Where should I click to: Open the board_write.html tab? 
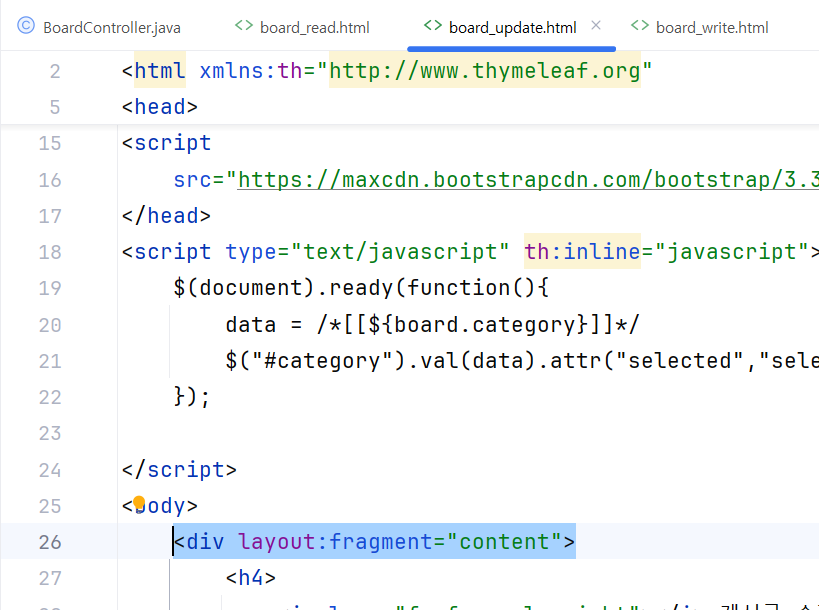pos(700,27)
